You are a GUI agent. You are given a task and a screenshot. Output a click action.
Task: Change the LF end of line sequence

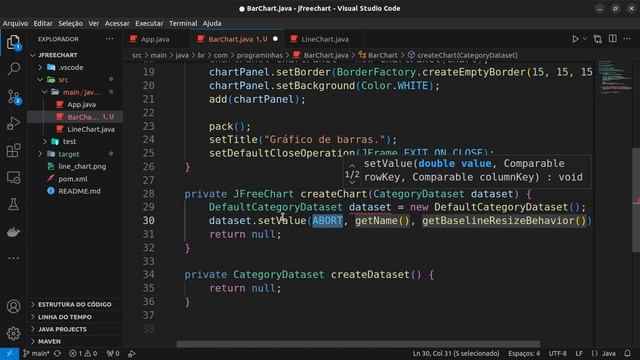[579, 353]
